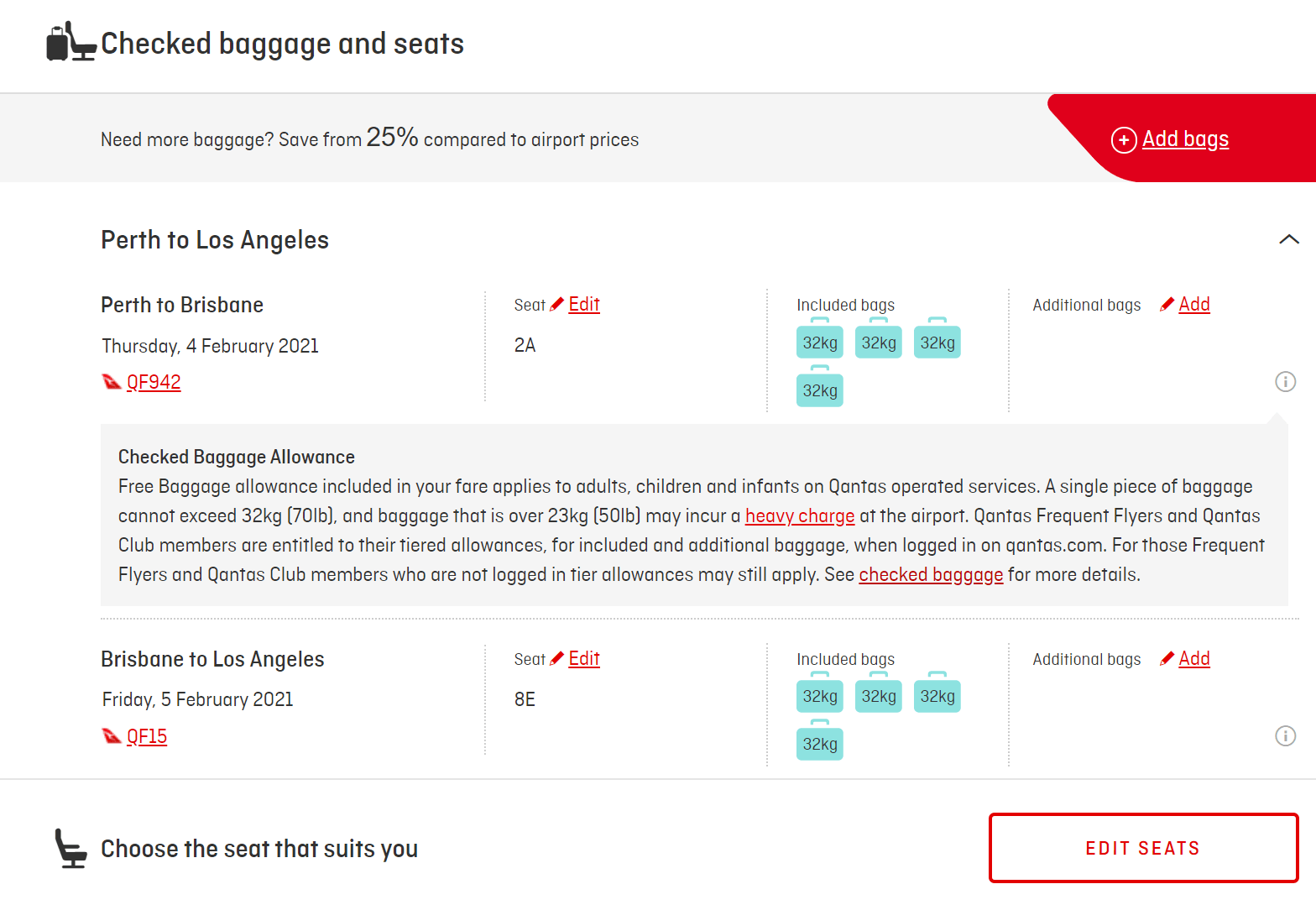Viewport: 1316px width, 905px height.
Task: Open the info icon for Brisbane to Los Angeles
Action: [x=1285, y=736]
